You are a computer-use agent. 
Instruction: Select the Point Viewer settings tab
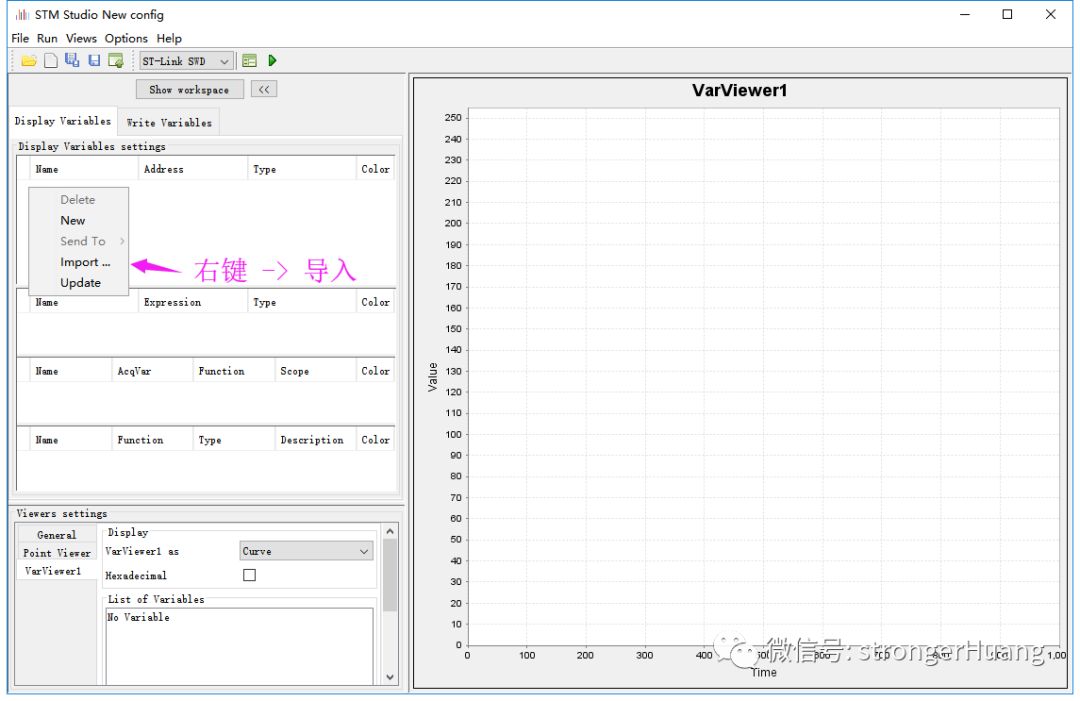point(56,552)
